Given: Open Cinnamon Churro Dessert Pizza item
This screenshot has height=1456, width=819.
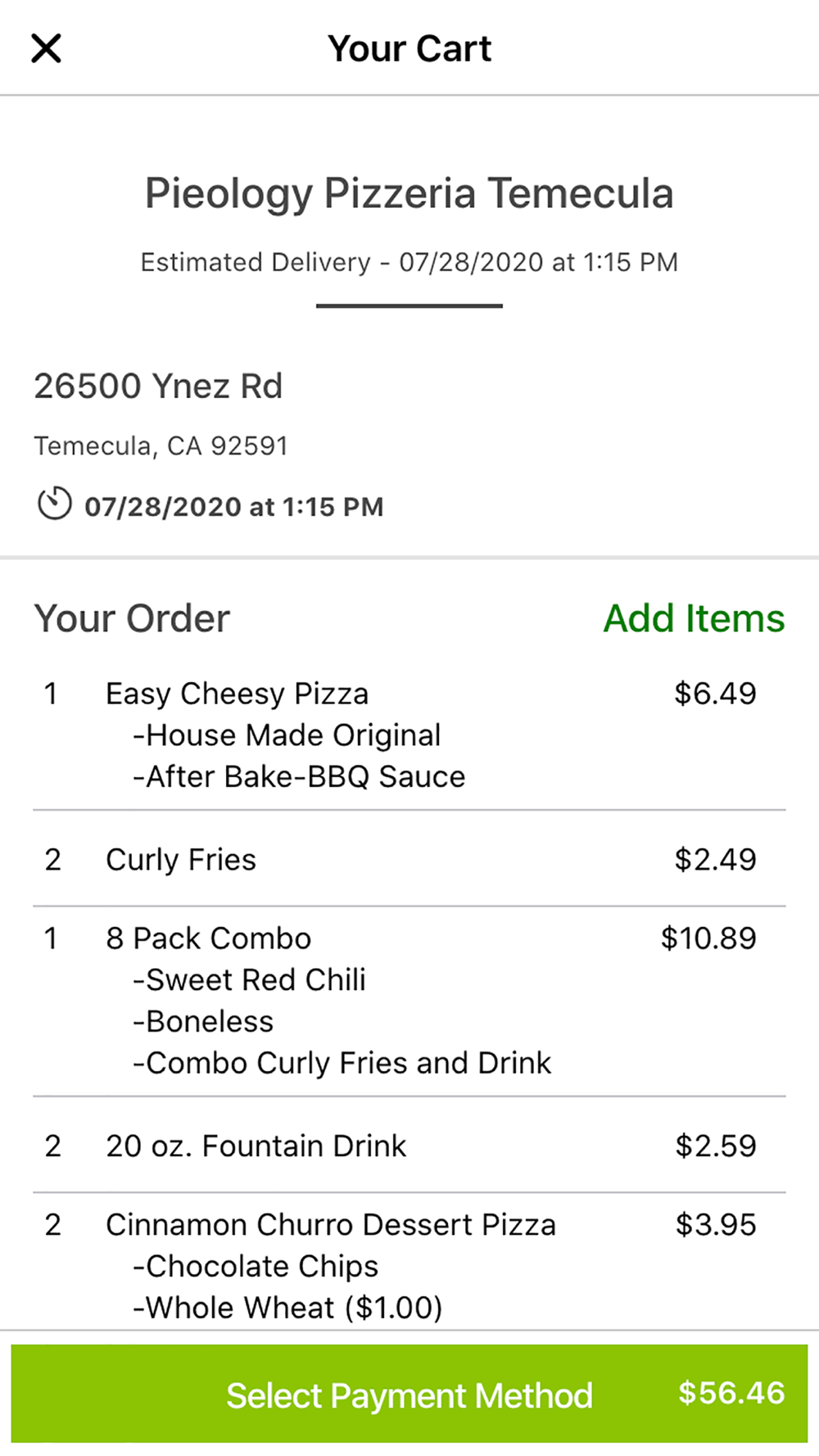Looking at the screenshot, I should [409, 1262].
